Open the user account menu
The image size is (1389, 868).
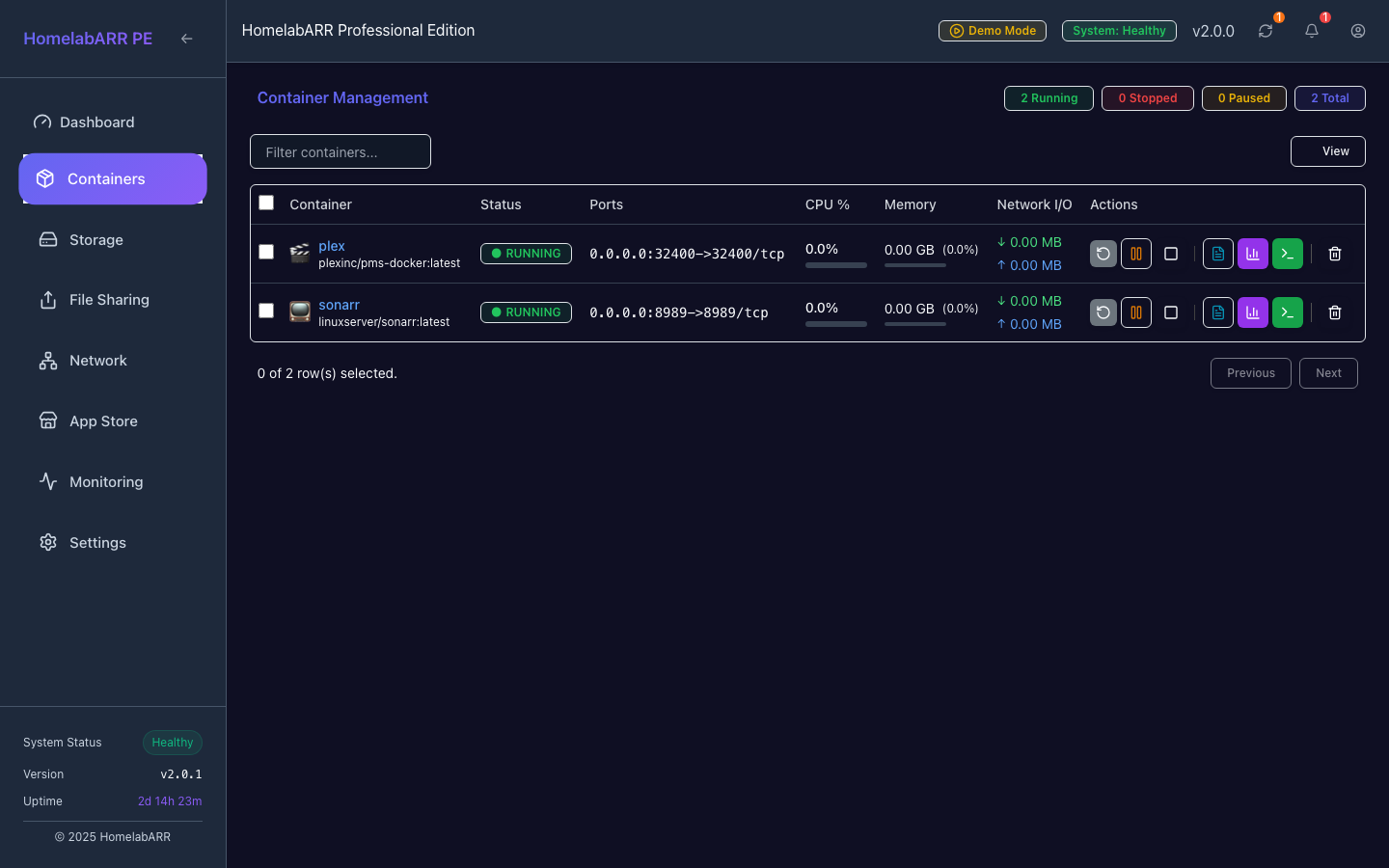tap(1357, 31)
